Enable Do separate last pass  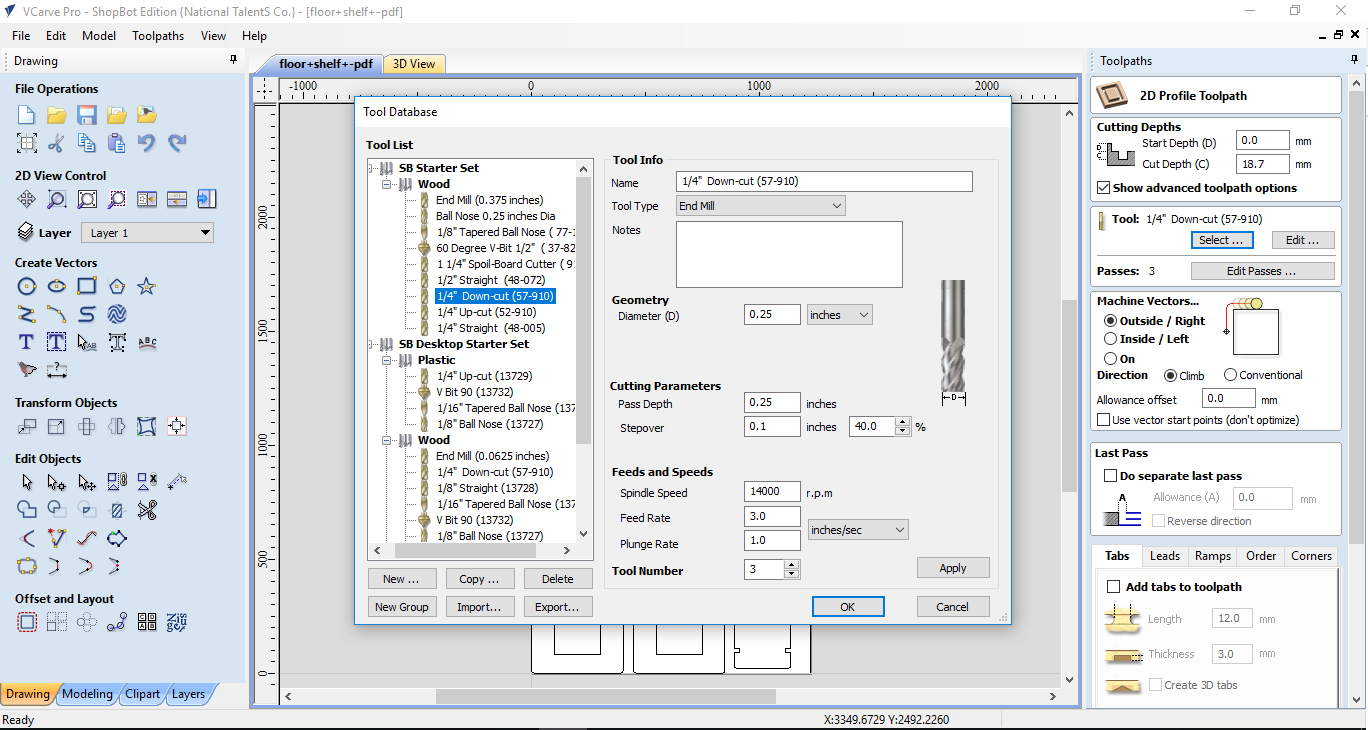tap(1110, 476)
